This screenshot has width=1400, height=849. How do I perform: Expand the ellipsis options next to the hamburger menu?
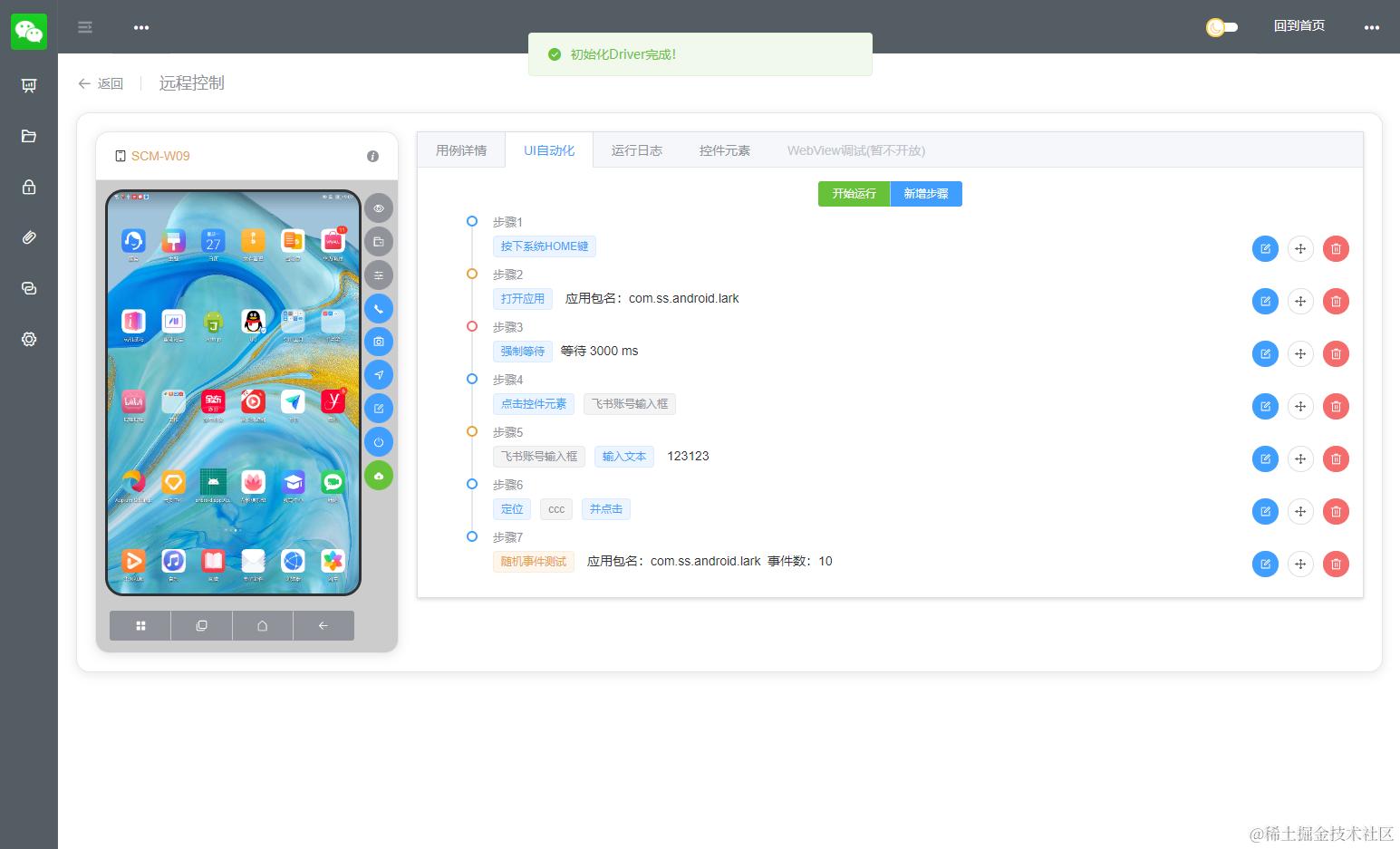tap(141, 27)
